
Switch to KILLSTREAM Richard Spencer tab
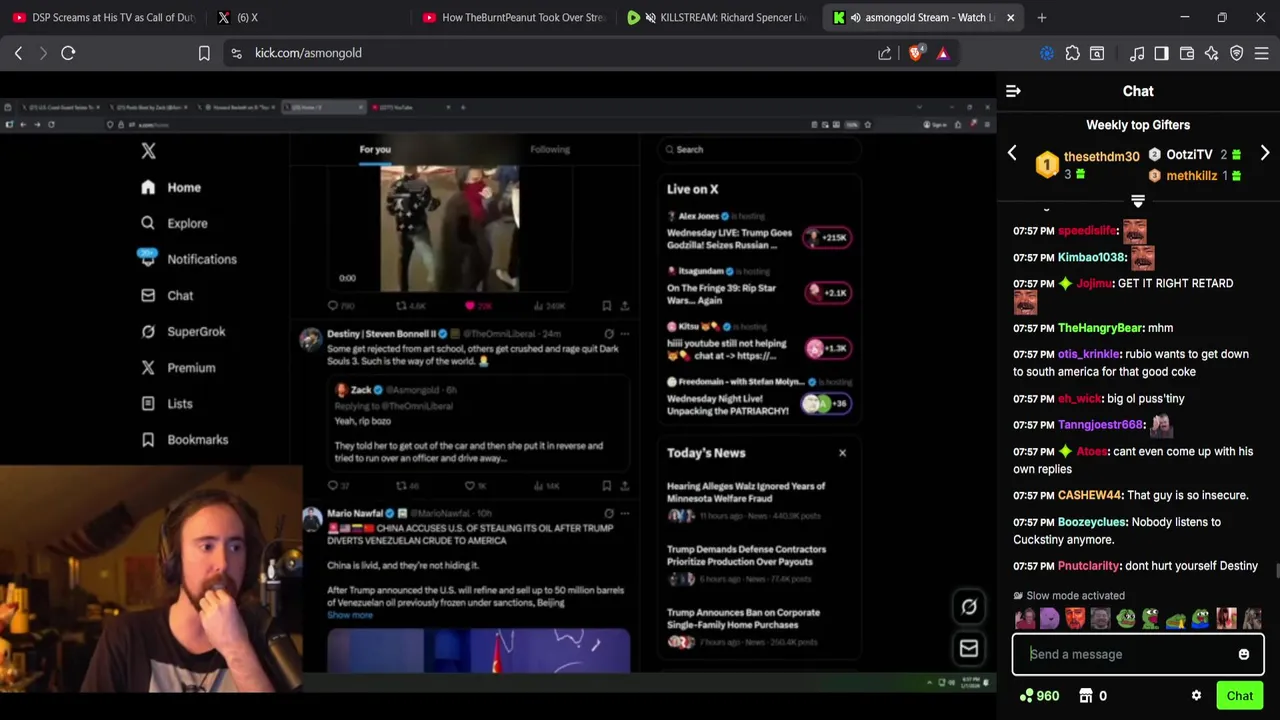click(x=717, y=17)
